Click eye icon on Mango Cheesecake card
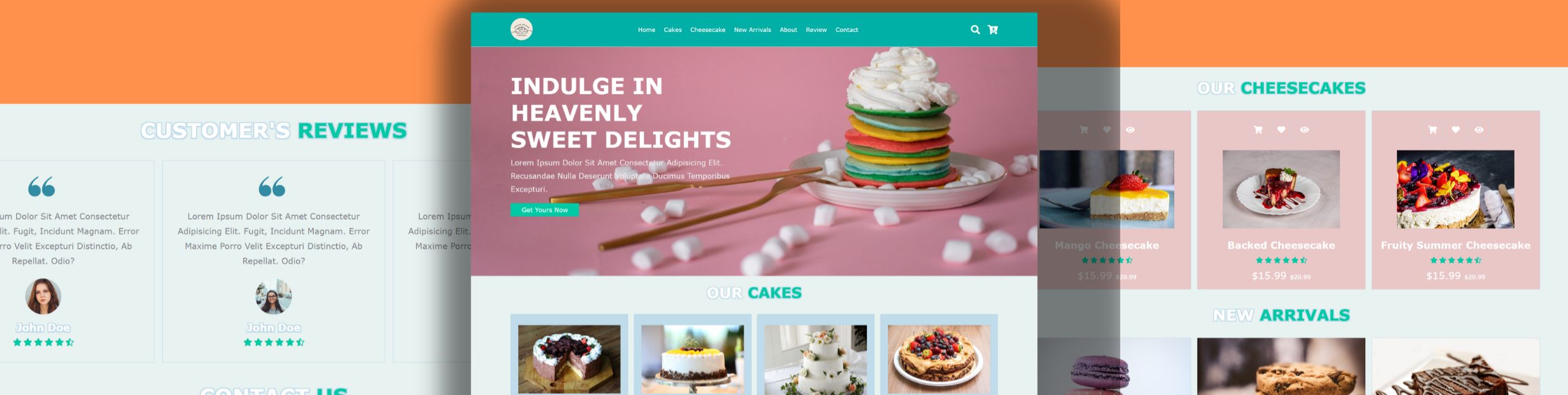1568x395 pixels. pyautogui.click(x=1130, y=130)
